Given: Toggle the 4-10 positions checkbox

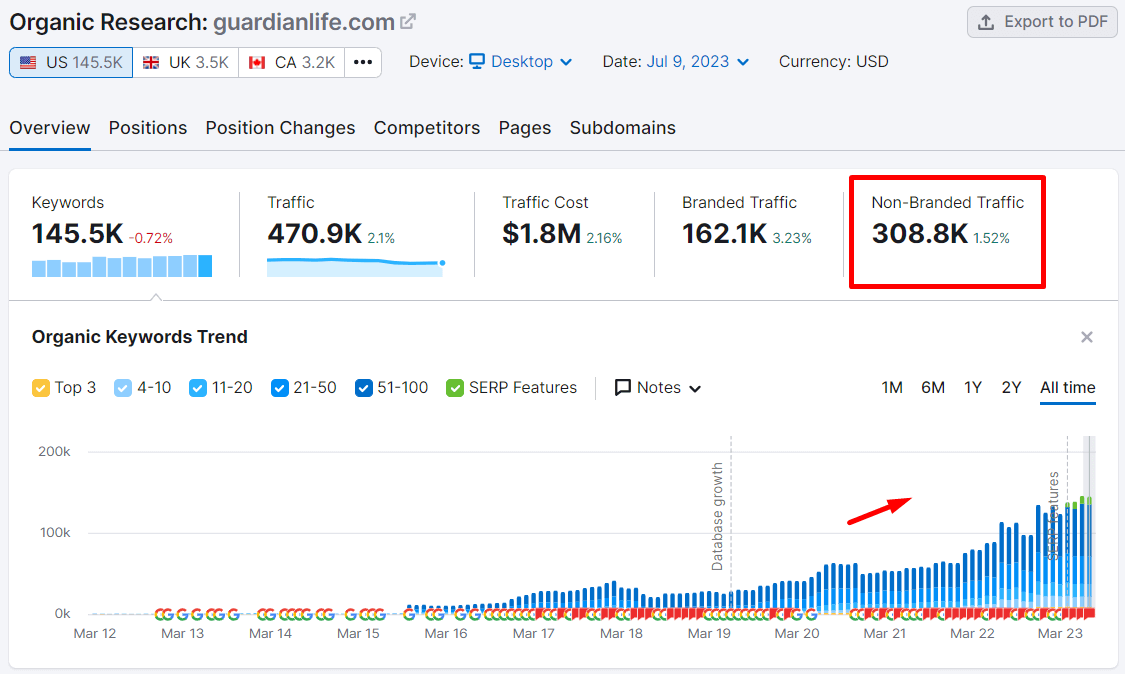Looking at the screenshot, I should [123, 388].
